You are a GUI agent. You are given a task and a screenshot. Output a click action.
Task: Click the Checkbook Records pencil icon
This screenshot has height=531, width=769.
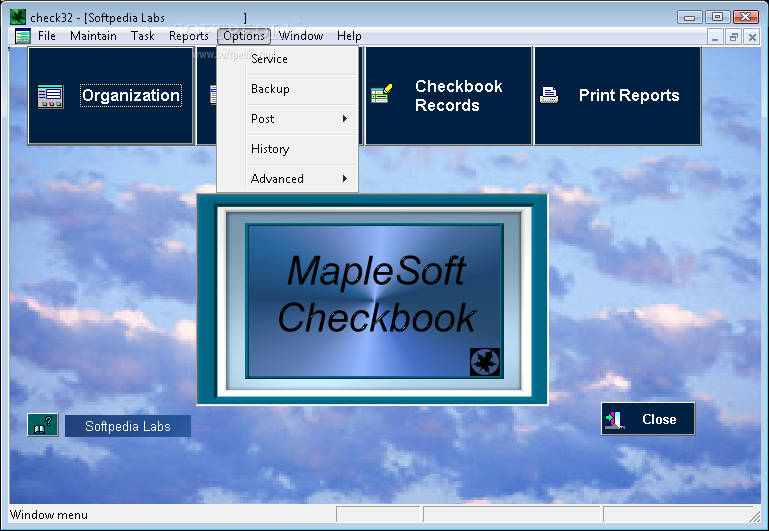tap(382, 93)
